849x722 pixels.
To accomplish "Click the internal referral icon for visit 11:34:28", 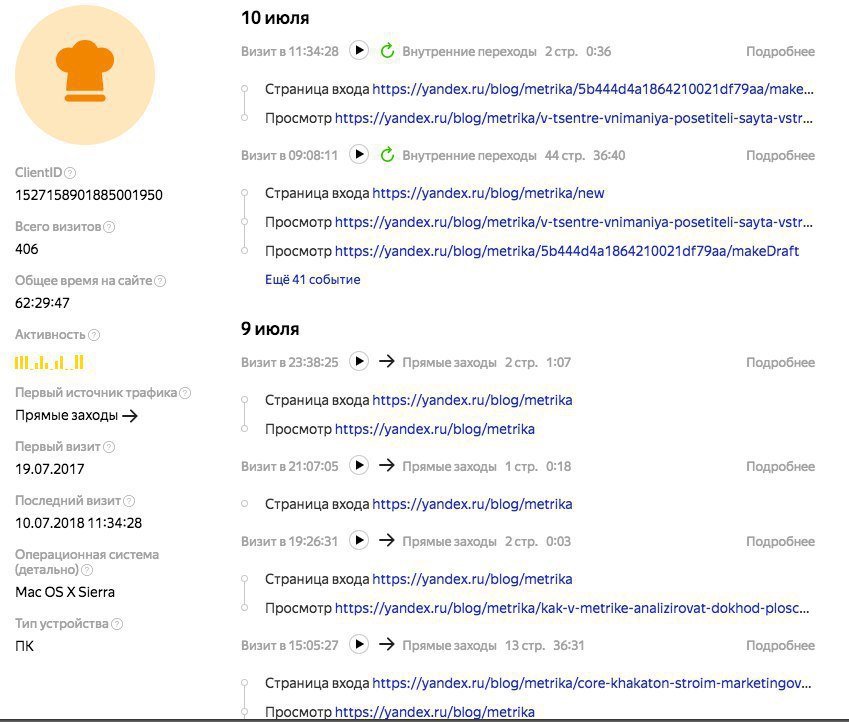I will [387, 51].
